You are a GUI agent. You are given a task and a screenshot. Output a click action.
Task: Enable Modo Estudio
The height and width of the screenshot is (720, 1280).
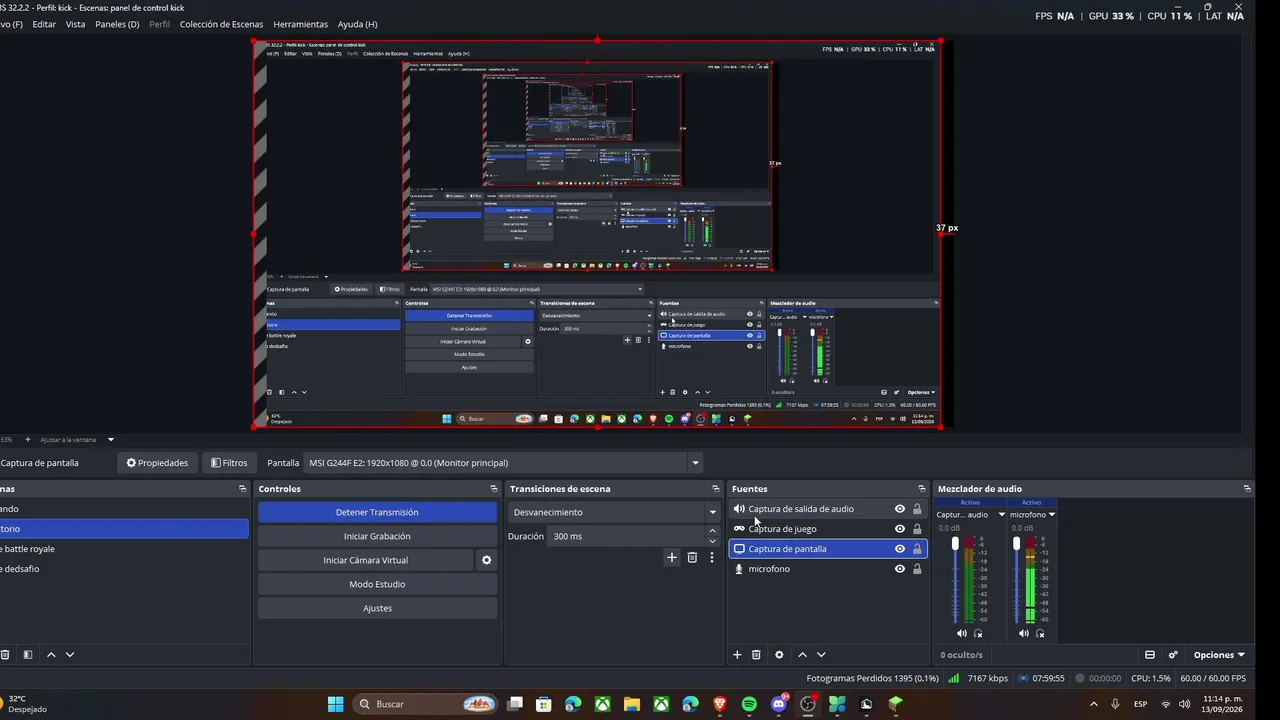[x=377, y=584]
